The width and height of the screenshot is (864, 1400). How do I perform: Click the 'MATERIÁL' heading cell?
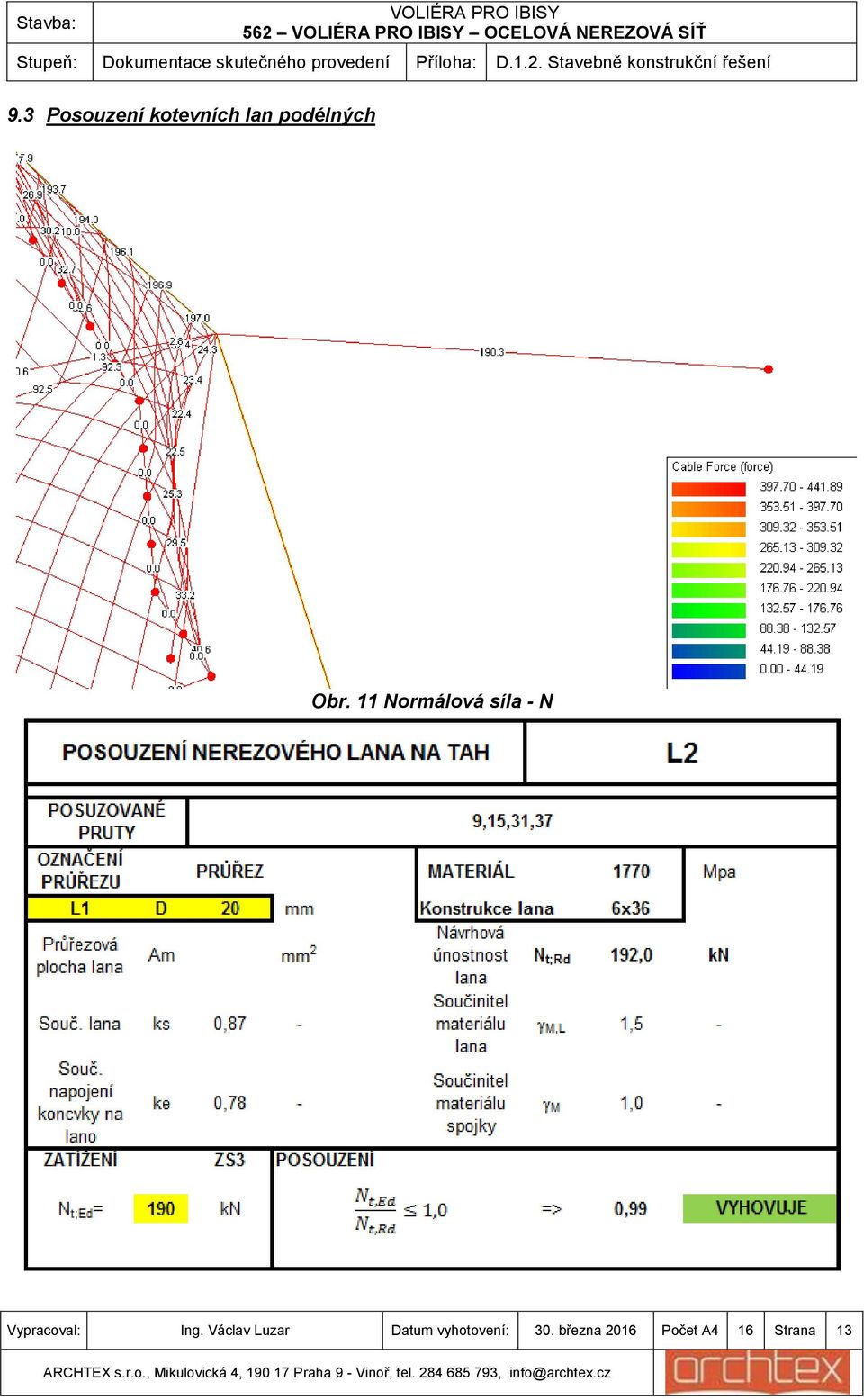(471, 872)
